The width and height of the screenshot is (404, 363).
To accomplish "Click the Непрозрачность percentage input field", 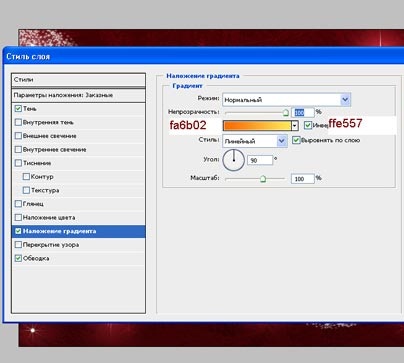I will [x=303, y=112].
